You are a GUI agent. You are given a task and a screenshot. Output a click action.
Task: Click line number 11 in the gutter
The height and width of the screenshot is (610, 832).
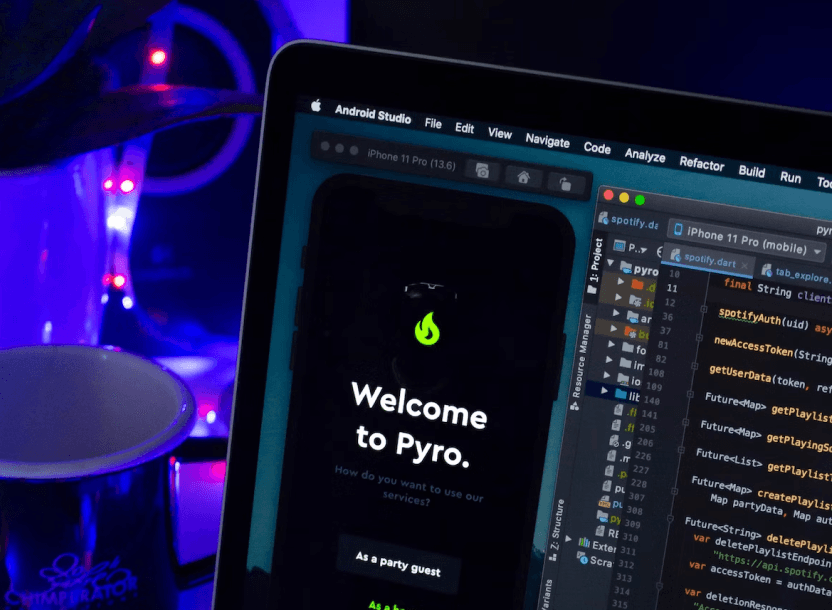[671, 289]
